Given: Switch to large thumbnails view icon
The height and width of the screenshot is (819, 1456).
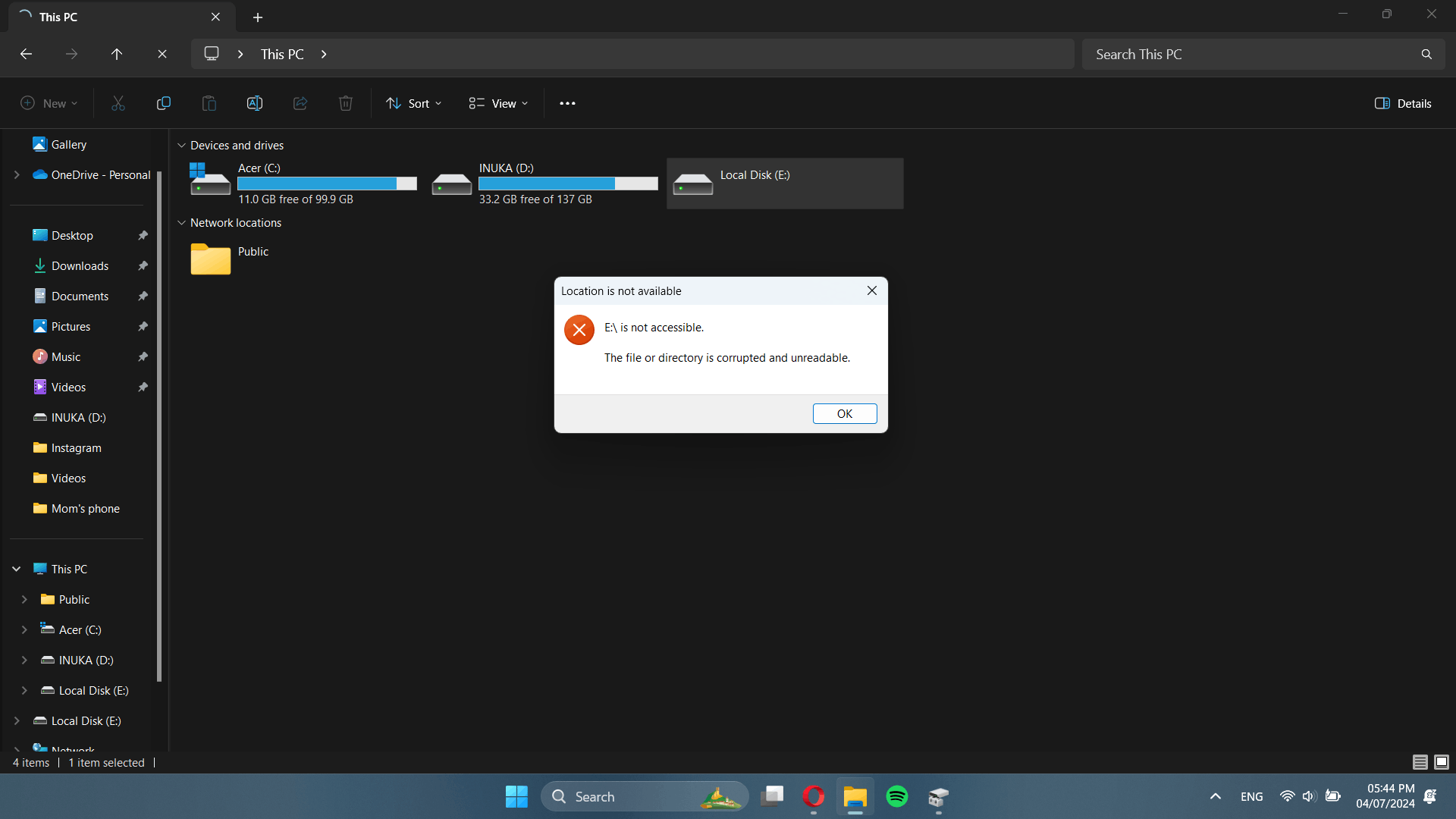Looking at the screenshot, I should [1442, 762].
